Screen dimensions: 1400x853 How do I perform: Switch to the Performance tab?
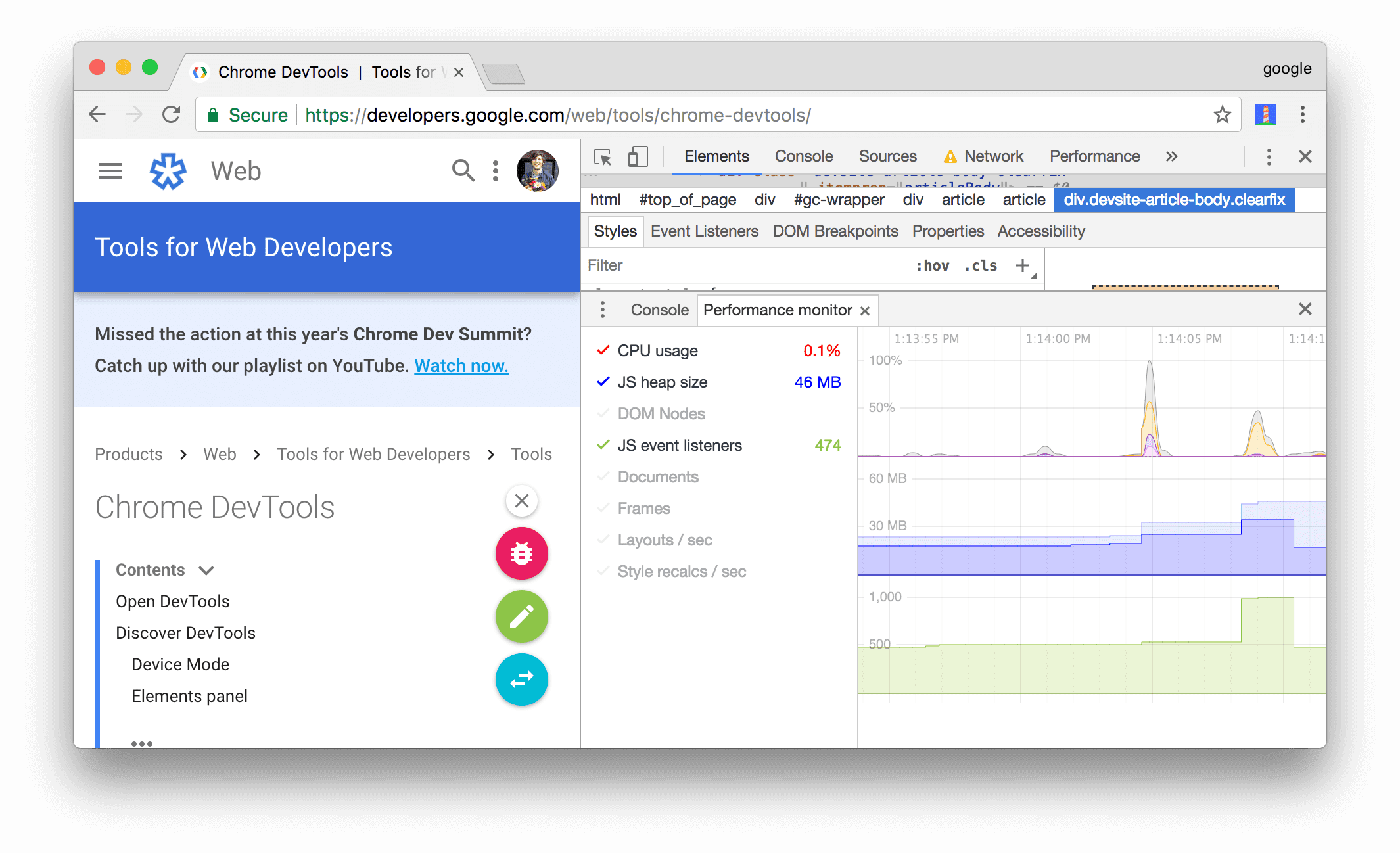[1093, 157]
